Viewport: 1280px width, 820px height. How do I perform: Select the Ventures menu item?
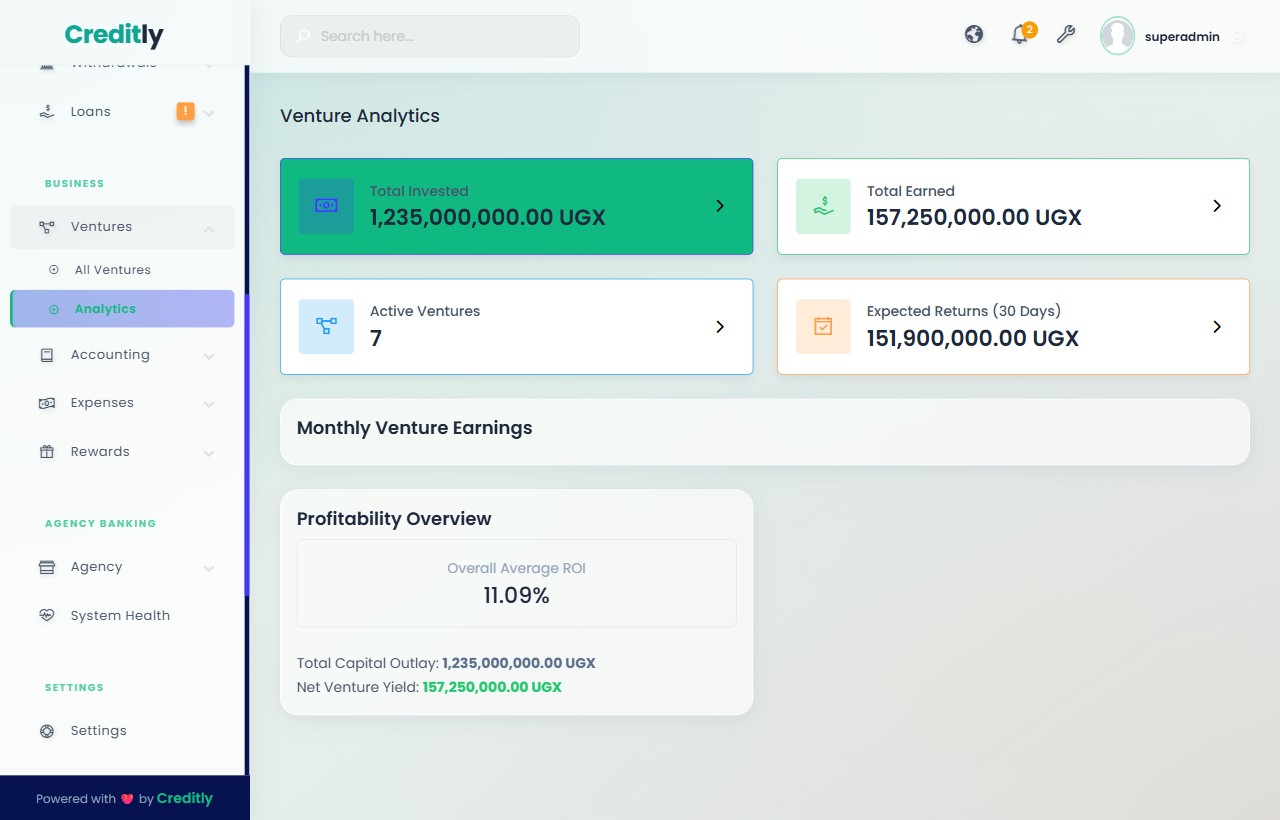click(122, 227)
